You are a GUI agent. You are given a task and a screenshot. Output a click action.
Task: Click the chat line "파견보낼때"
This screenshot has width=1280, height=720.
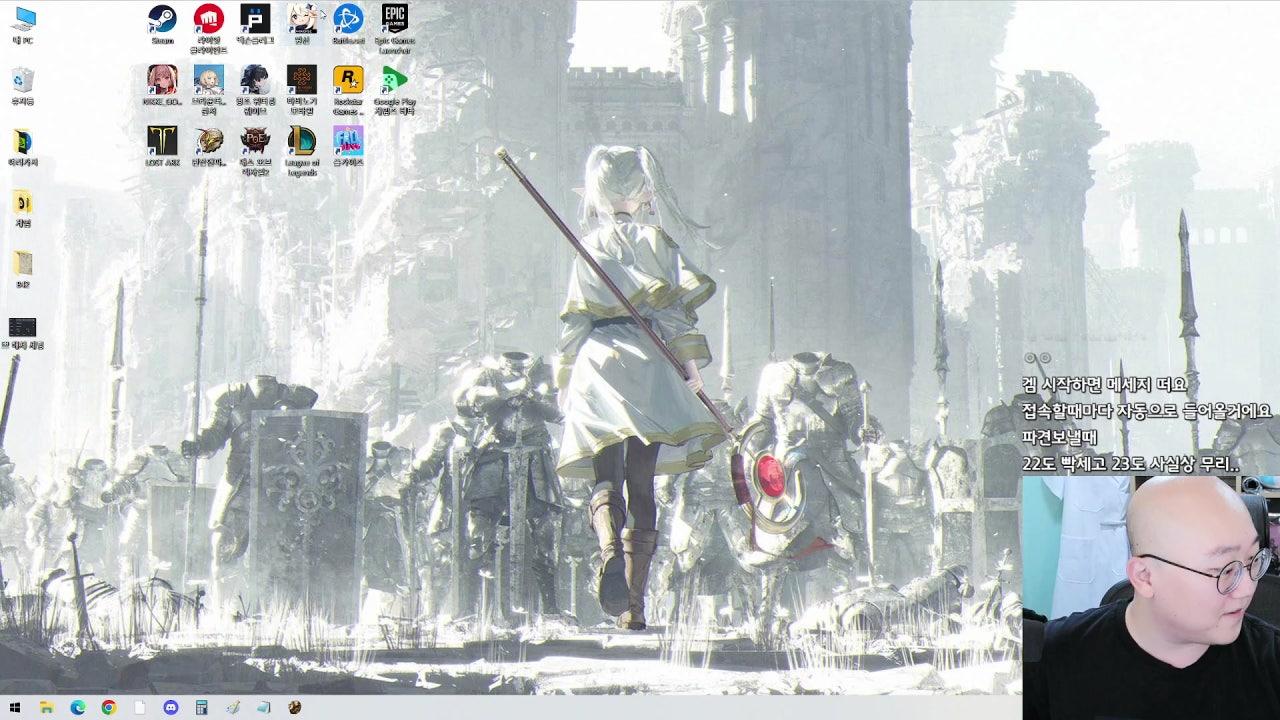pyautogui.click(x=1059, y=438)
